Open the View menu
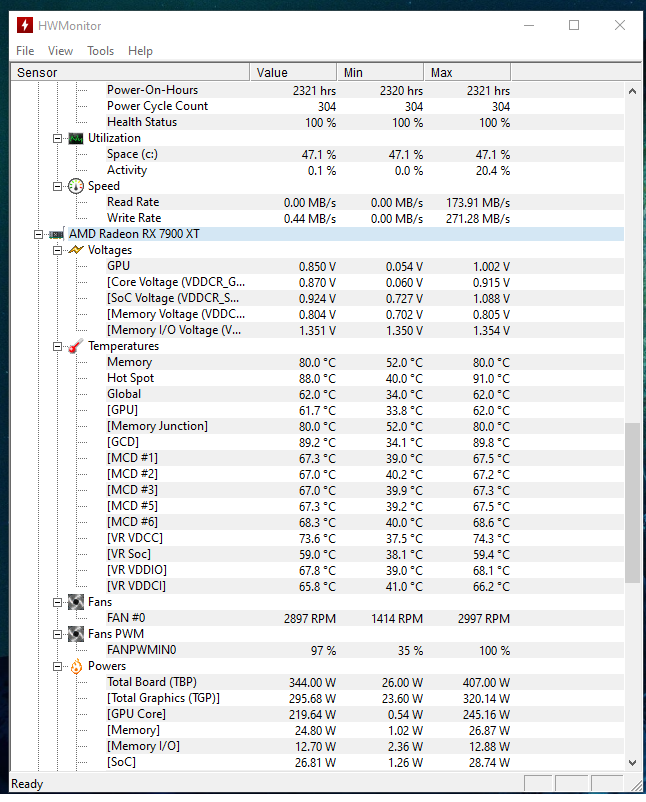 tap(60, 51)
